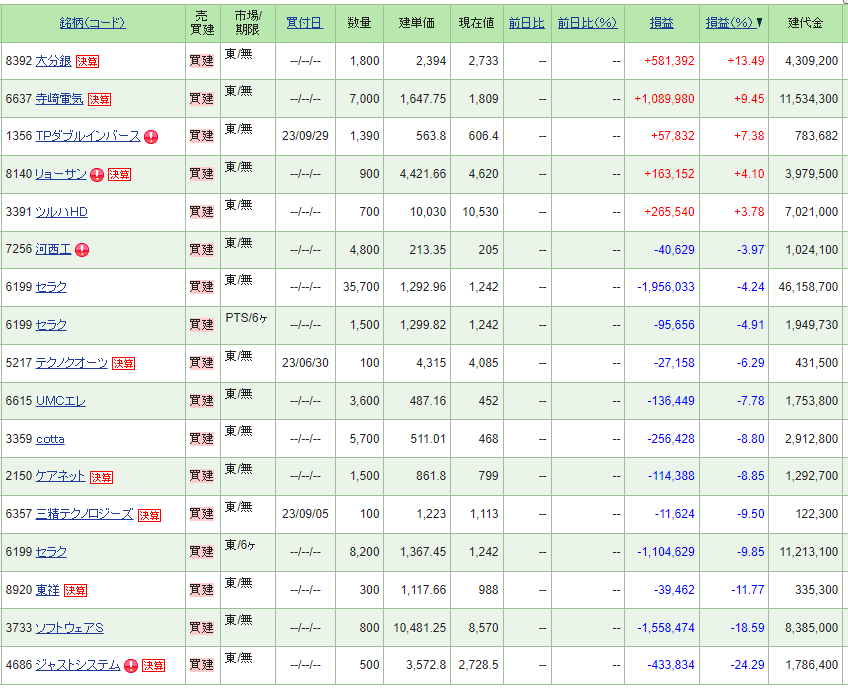Screen dimensions: 848x693
Task: Open the TPダブルインバース stock link
Action: [x=88, y=136]
